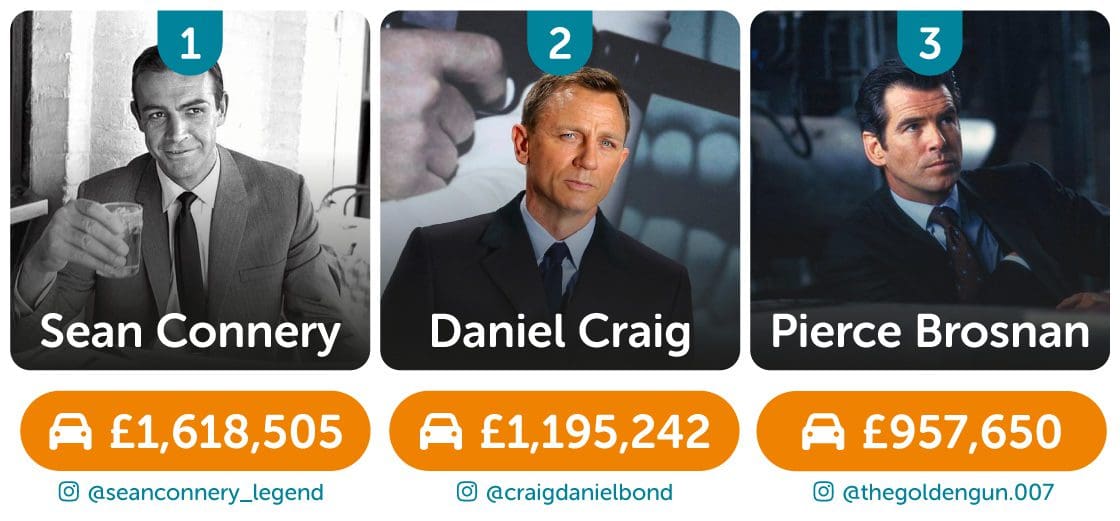Click the number 1 rank badge
1120x521 pixels.
tap(189, 42)
